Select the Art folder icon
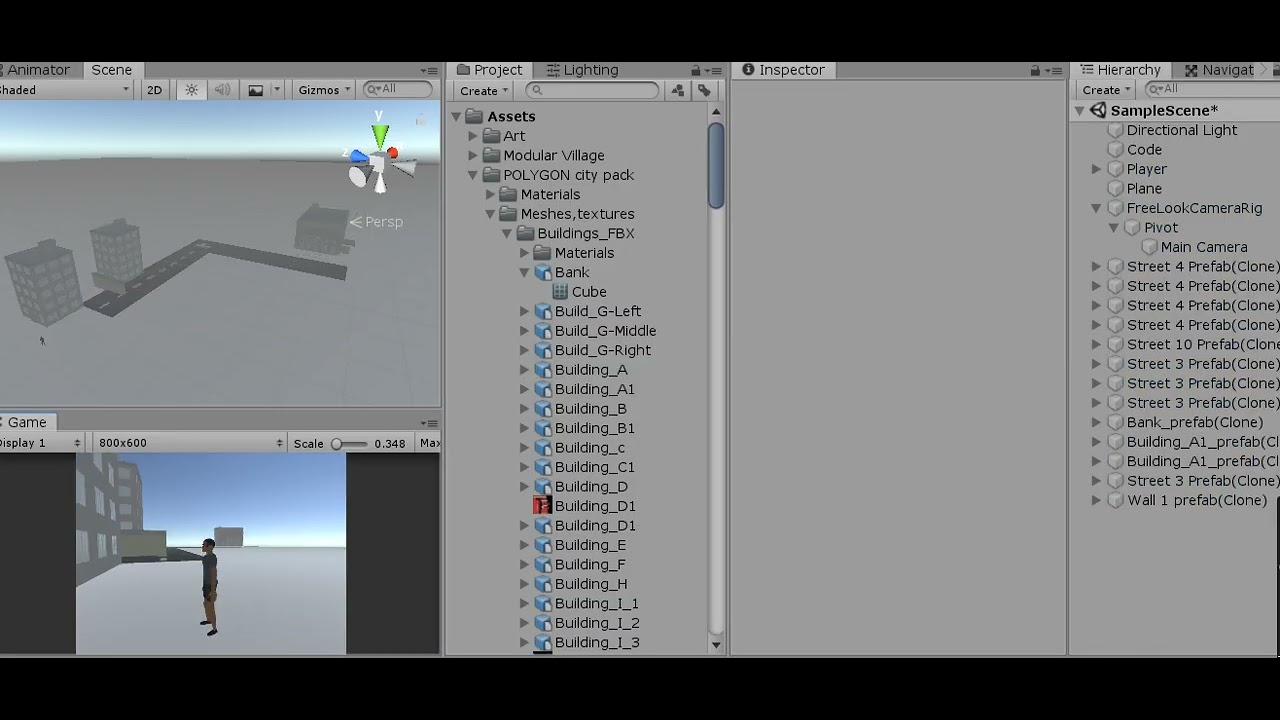The image size is (1280, 720). click(491, 136)
